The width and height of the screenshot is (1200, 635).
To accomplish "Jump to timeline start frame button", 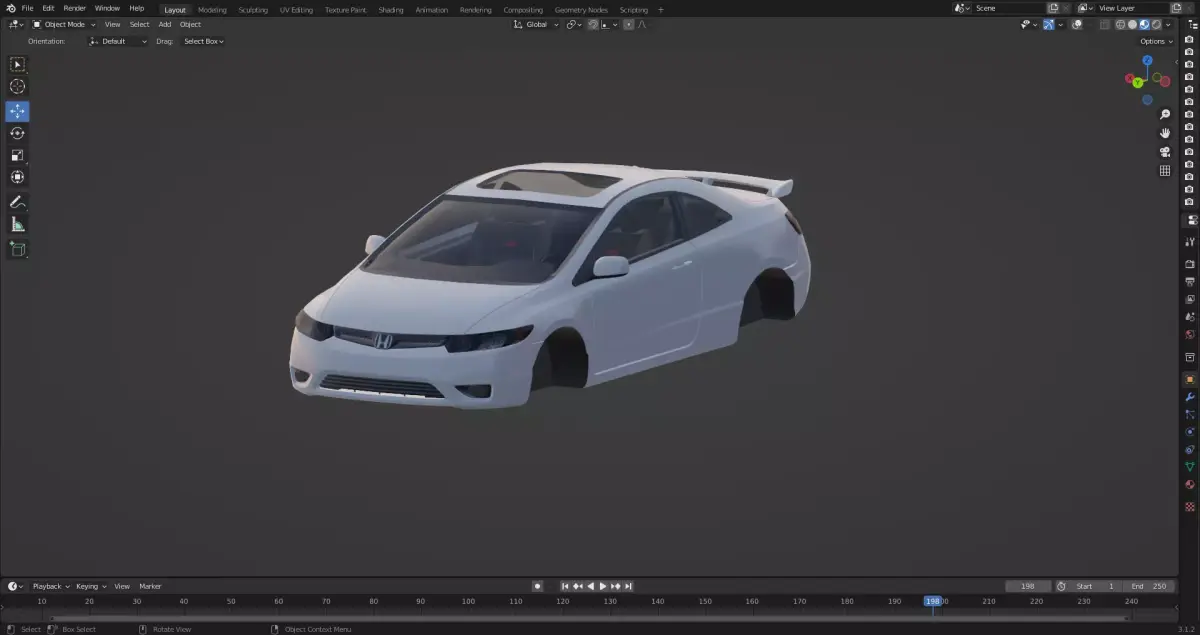I will (565, 586).
